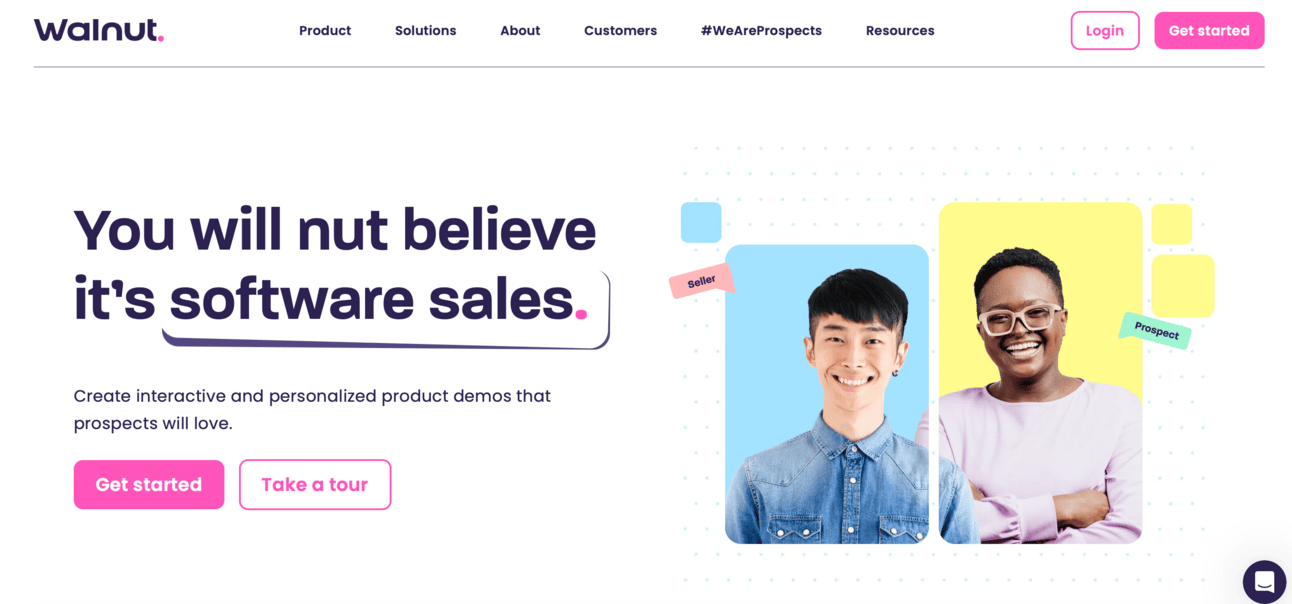Select the prospect photo on yellow background

click(1040, 373)
